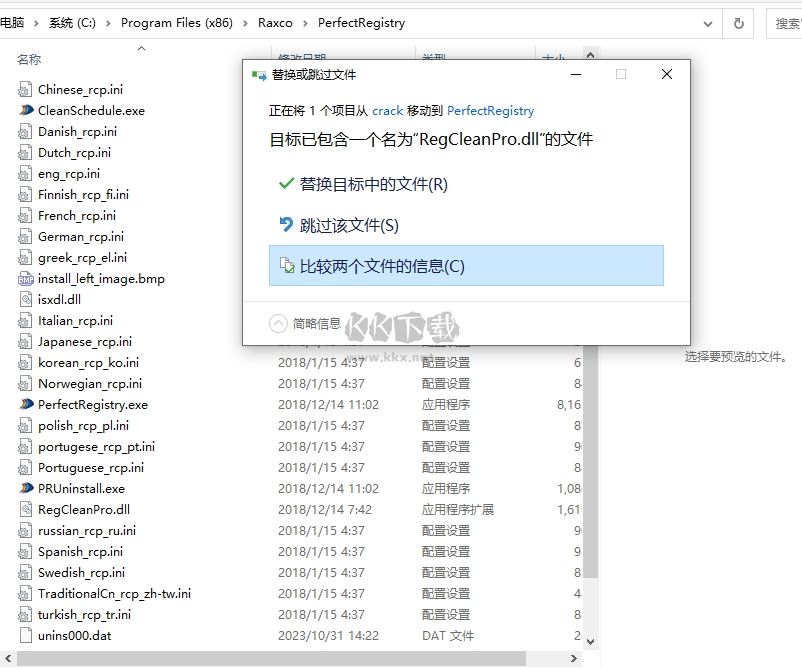Navigate to Program Files (x86) in the breadcrumb

(x=178, y=22)
